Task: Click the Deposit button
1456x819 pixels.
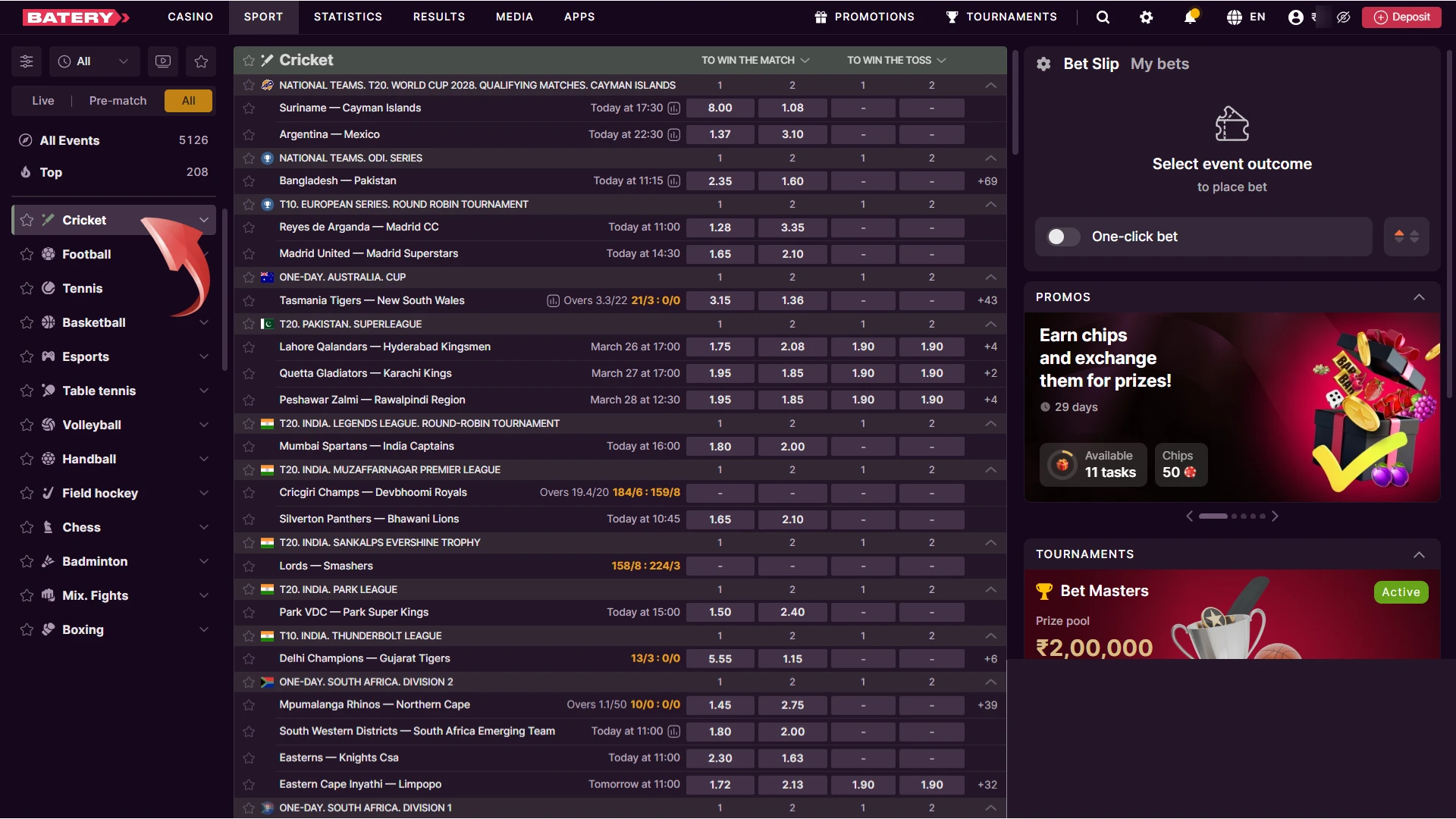Action: click(x=1401, y=17)
